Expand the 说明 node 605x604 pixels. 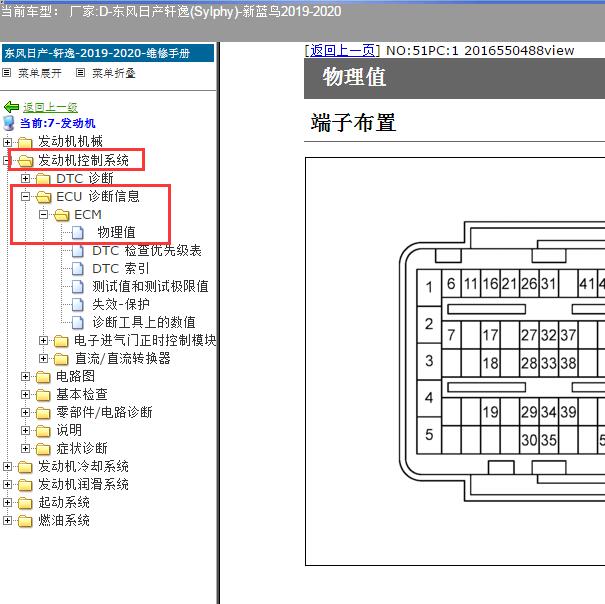pos(25,431)
